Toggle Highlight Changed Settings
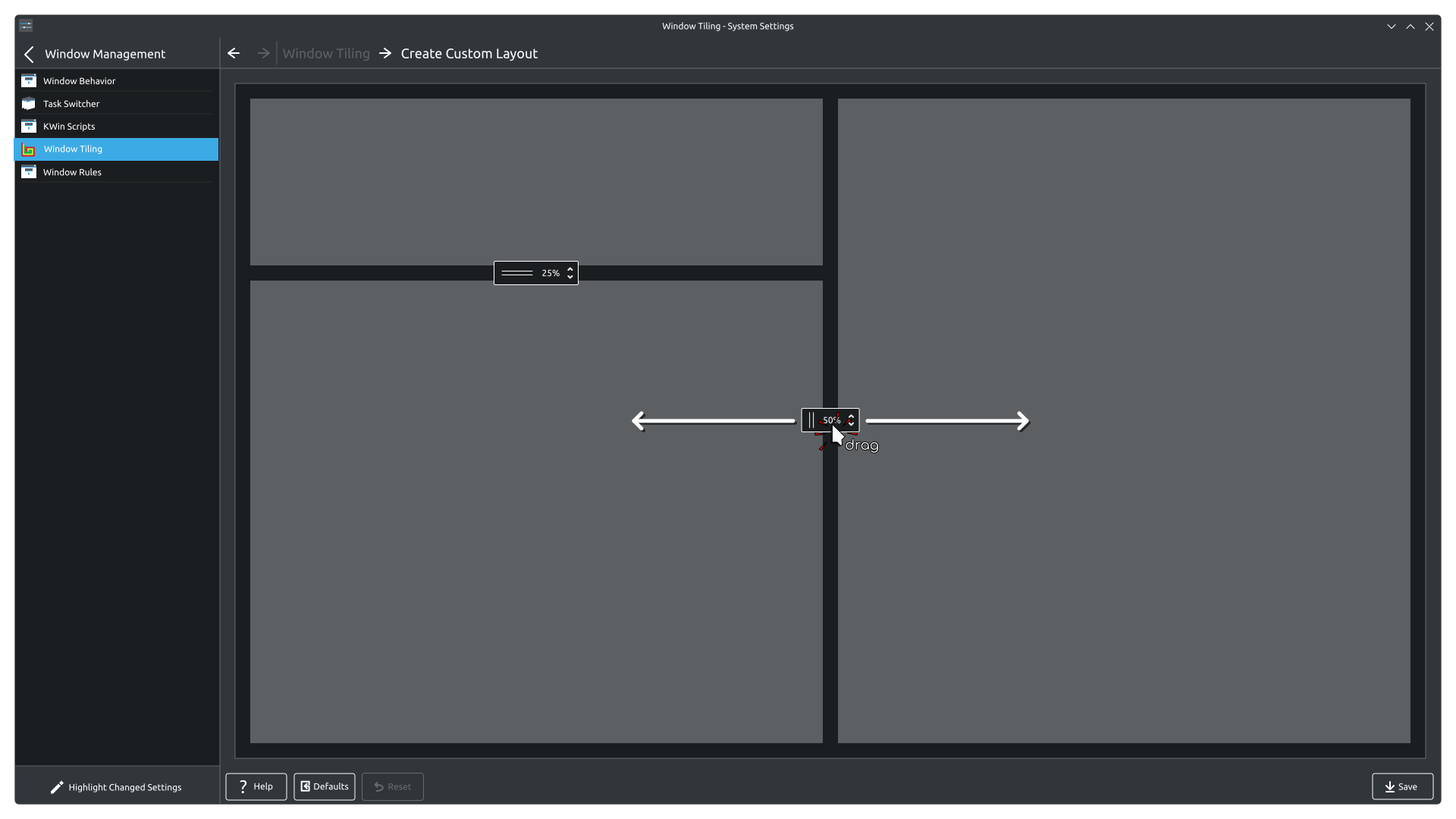Image resolution: width=1456 pixels, height=819 pixels. (124, 786)
